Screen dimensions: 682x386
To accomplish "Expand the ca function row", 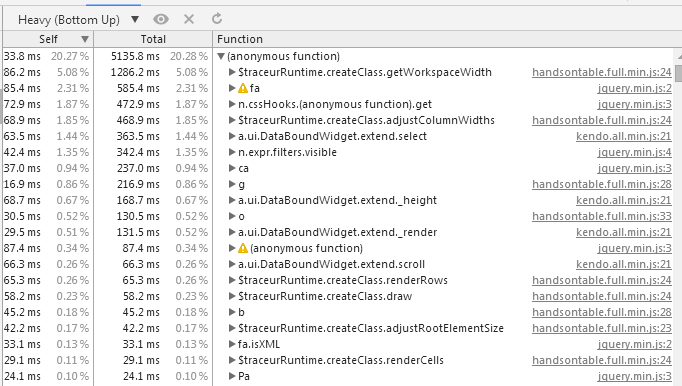I will pyautogui.click(x=232, y=168).
